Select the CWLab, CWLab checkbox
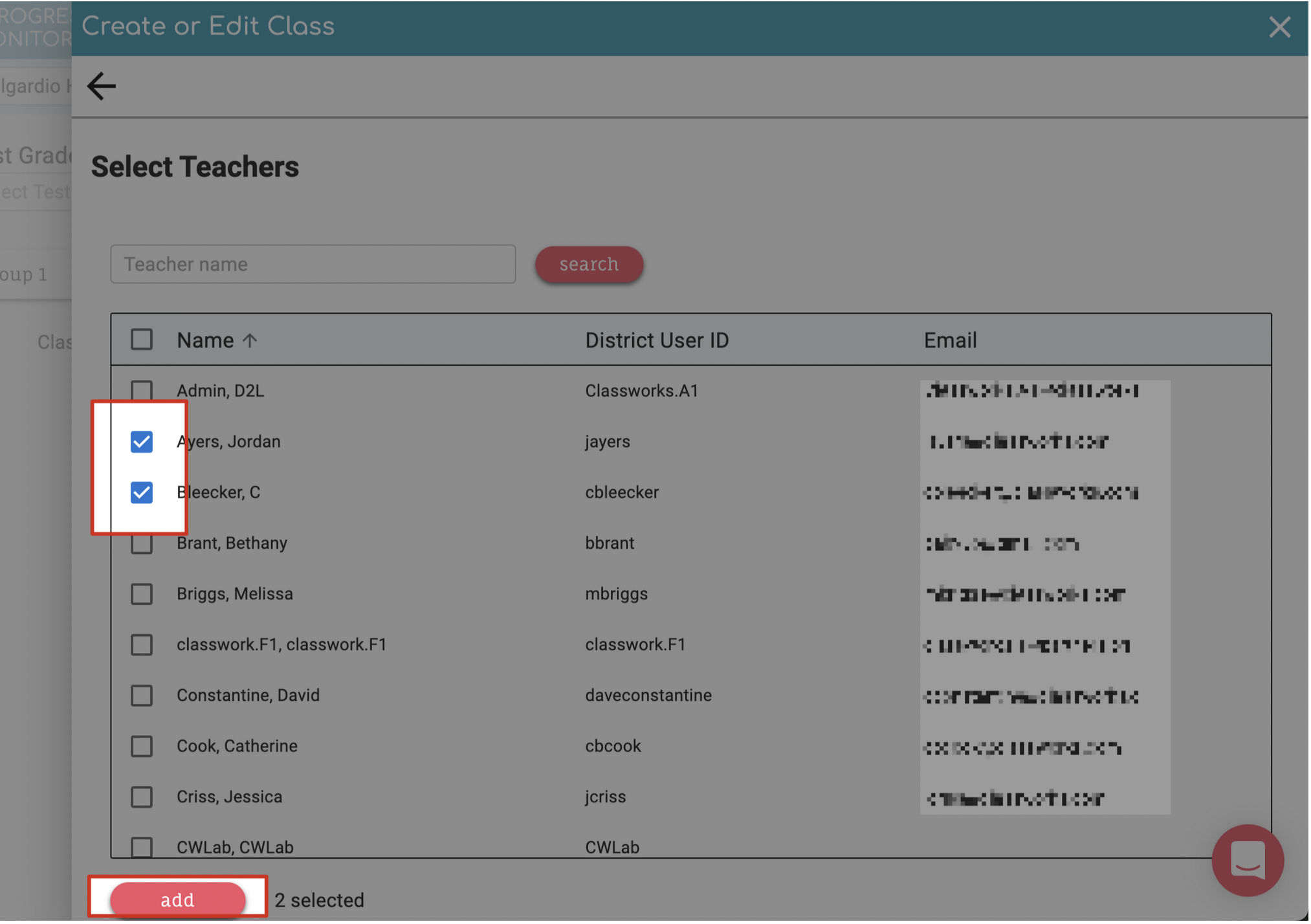Image resolution: width=1311 pixels, height=924 pixels. point(142,848)
